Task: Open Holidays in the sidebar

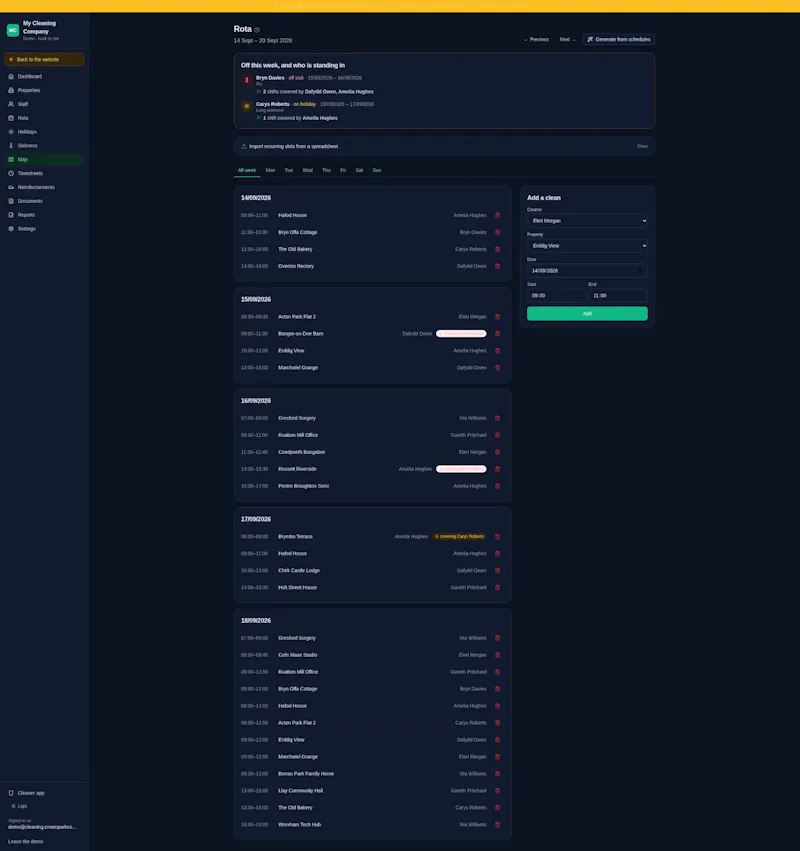Action: pos(43,132)
